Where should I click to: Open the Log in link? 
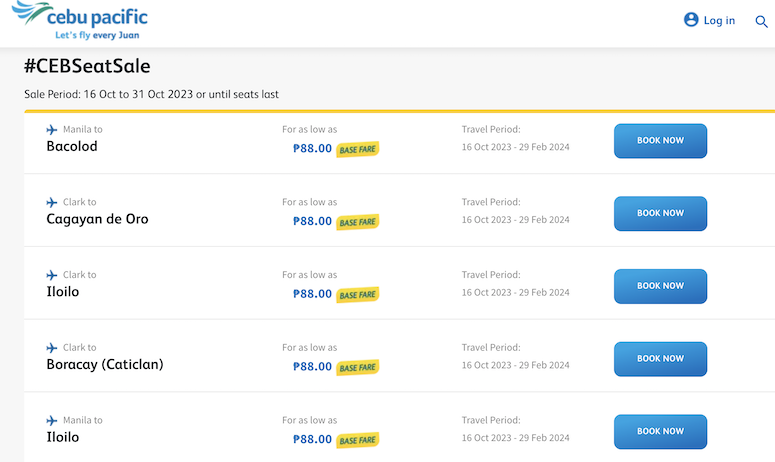719,20
